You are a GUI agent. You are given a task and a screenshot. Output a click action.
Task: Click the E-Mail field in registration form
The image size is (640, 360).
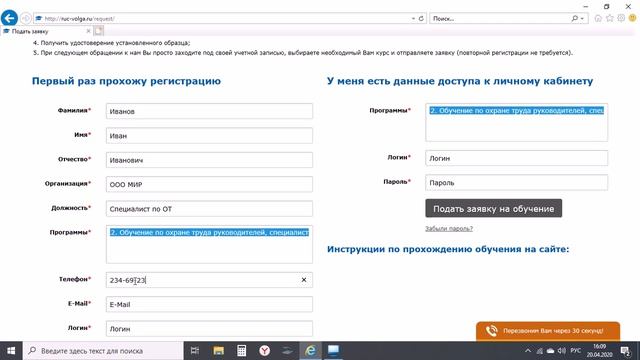(x=209, y=304)
